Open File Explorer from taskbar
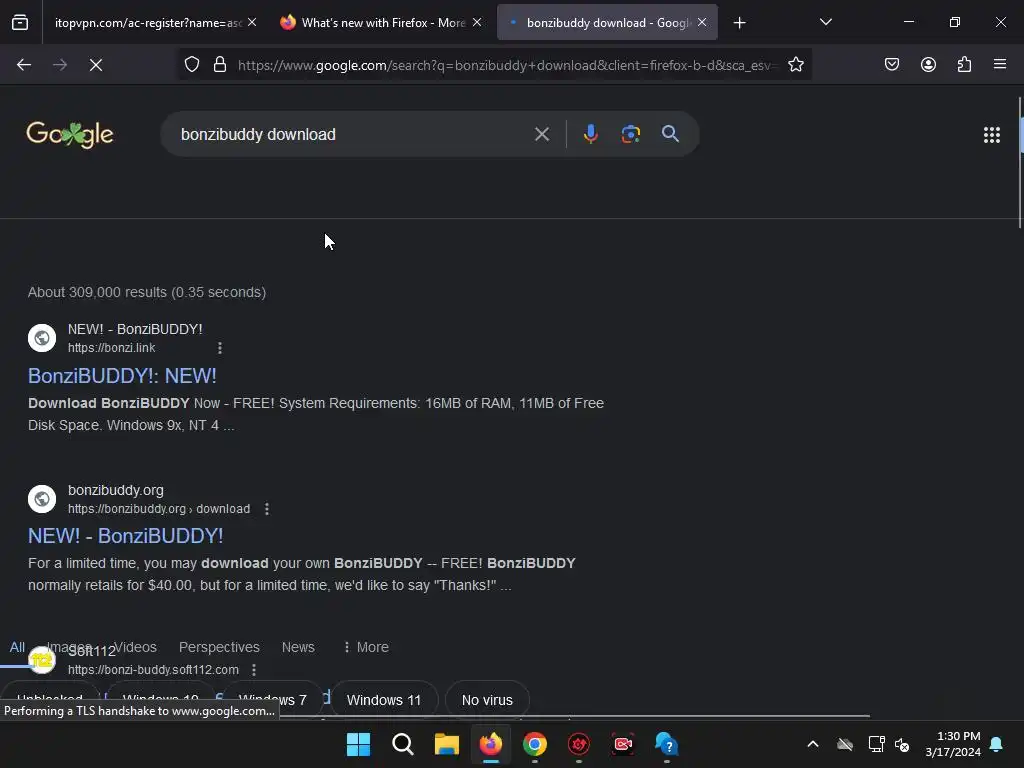The height and width of the screenshot is (768, 1024). pyautogui.click(x=447, y=744)
